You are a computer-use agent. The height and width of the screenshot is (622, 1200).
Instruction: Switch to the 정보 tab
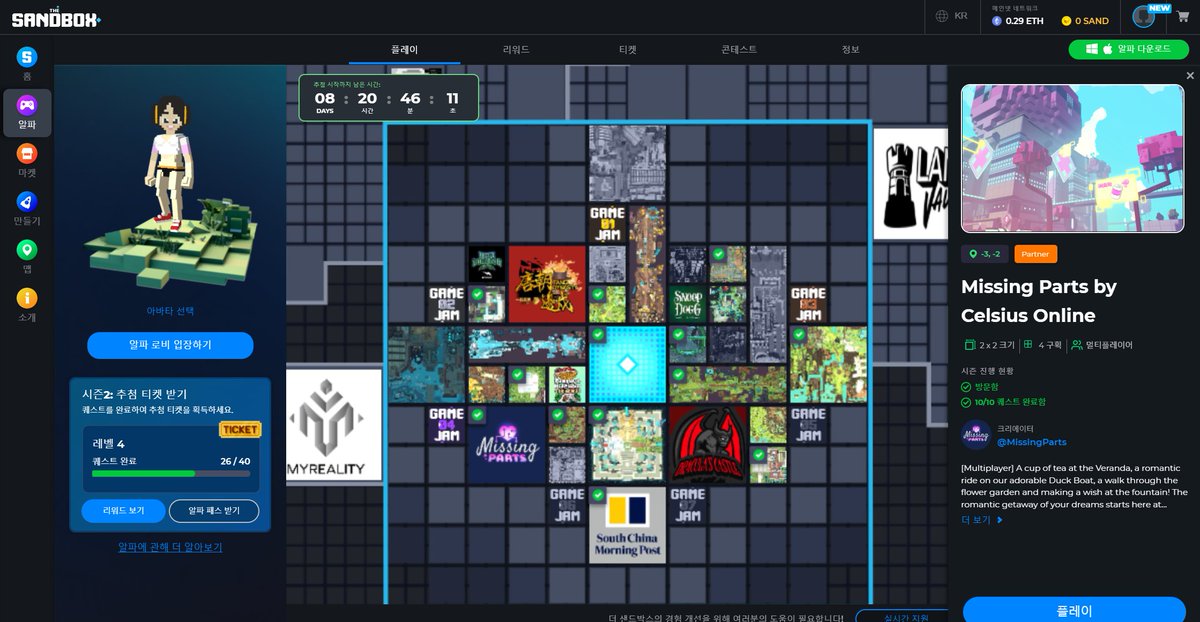pyautogui.click(x=850, y=49)
